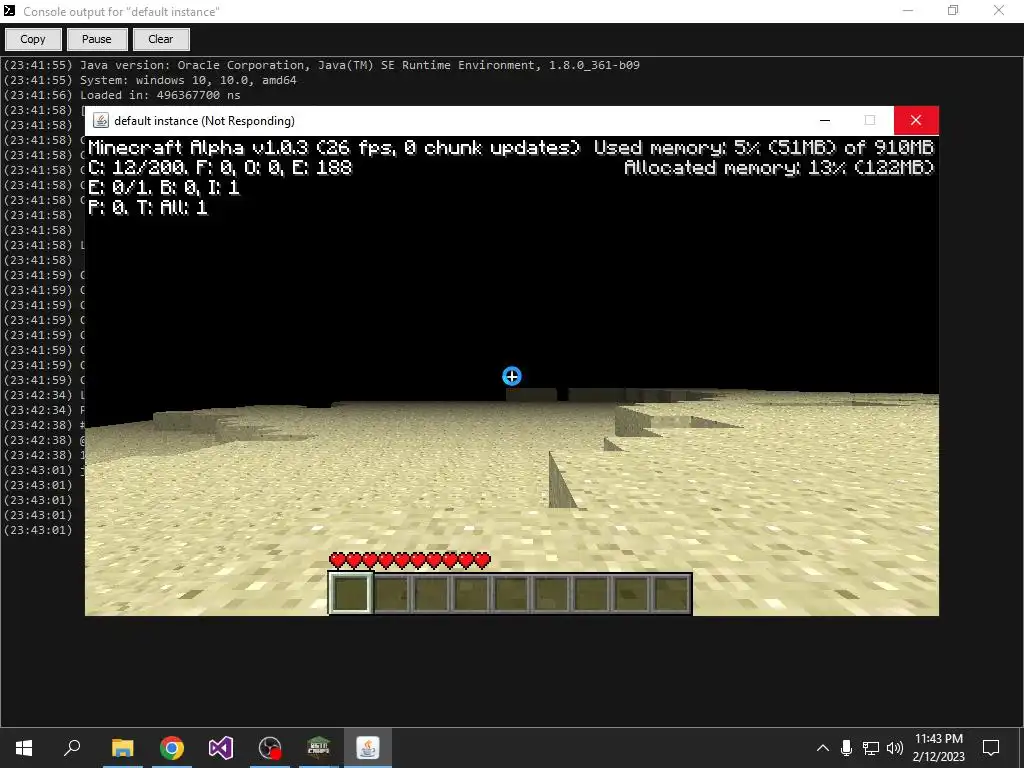
Task: Click the System: windows 10 console line
Action: (188, 80)
